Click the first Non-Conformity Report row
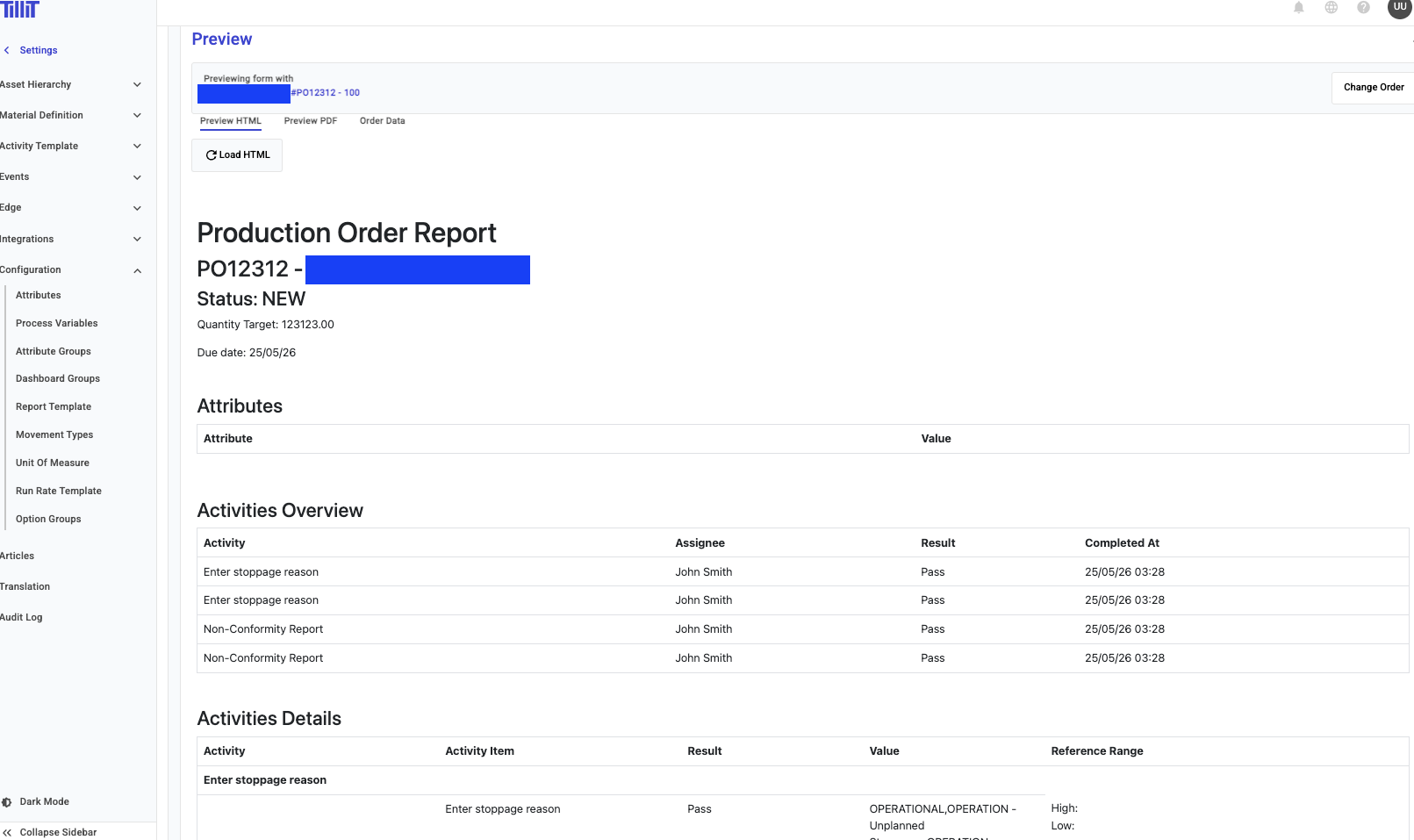This screenshot has height=840, width=1414. pyautogui.click(x=802, y=629)
